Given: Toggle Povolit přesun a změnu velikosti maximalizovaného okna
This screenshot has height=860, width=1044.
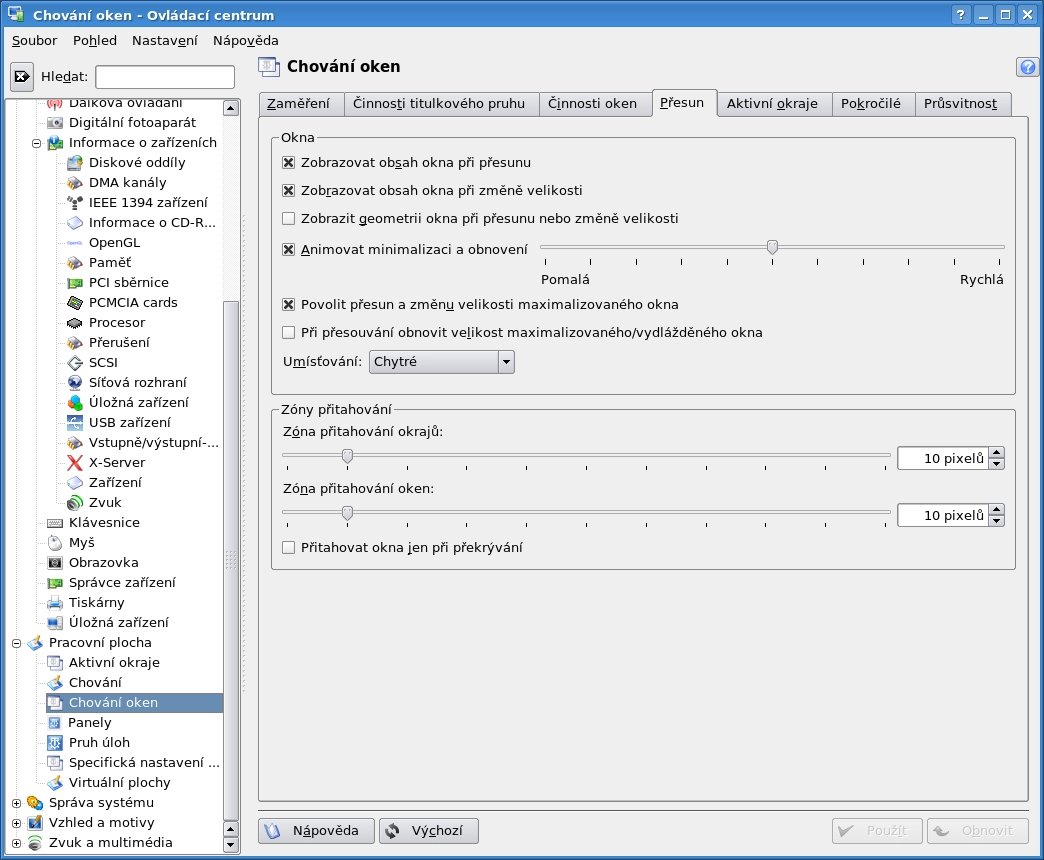Looking at the screenshot, I should 288,304.
